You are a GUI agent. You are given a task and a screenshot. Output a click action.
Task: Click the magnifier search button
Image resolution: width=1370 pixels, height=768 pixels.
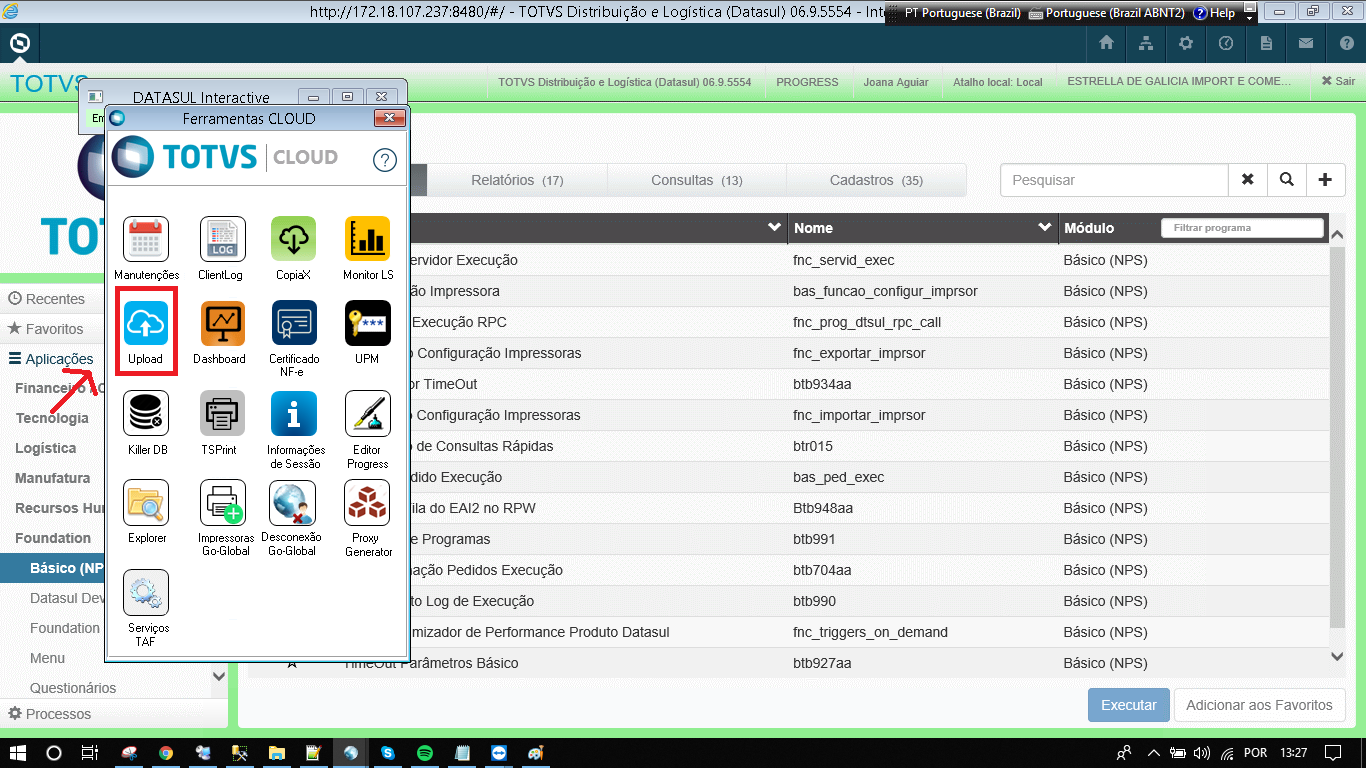1286,180
